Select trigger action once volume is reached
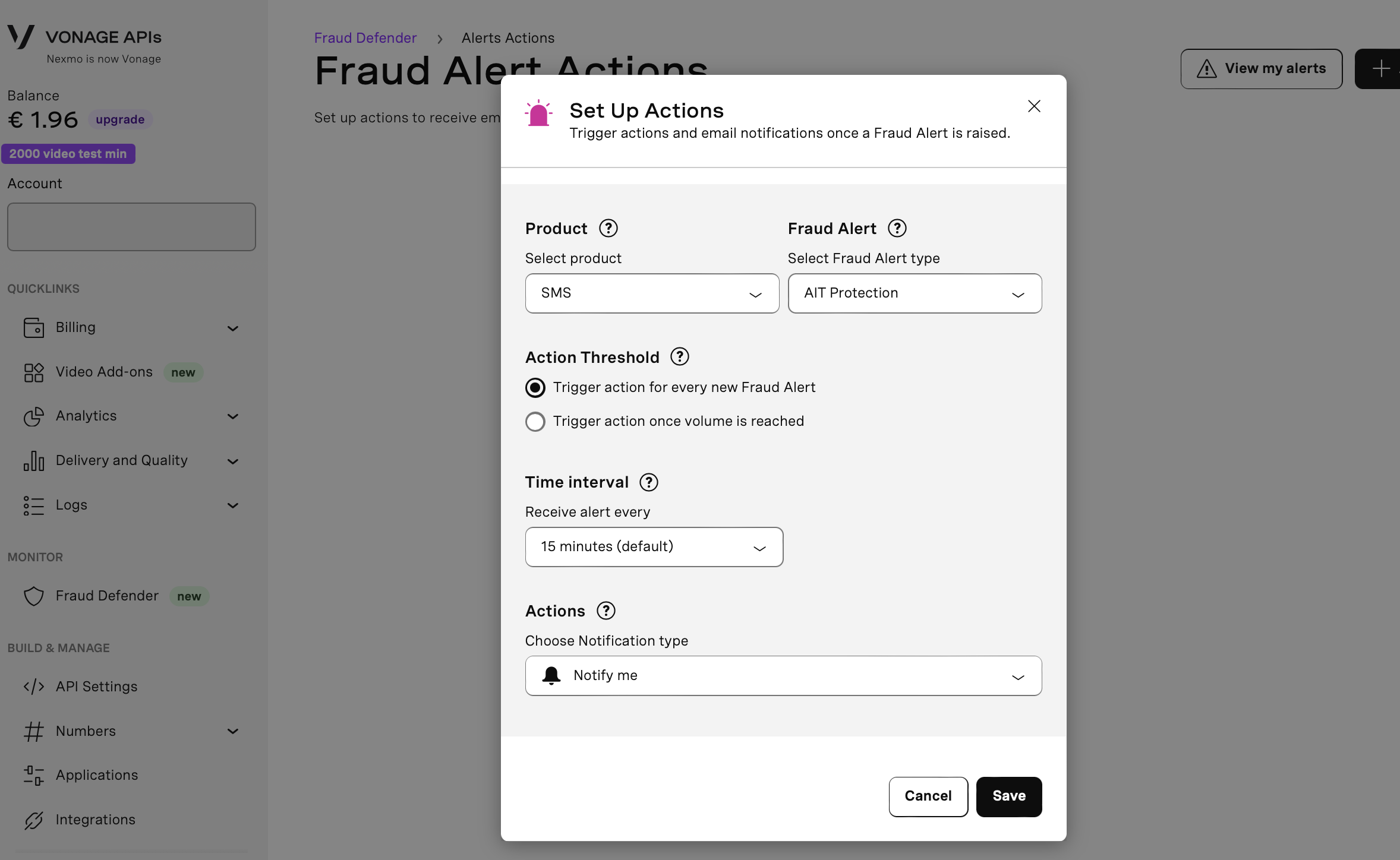Viewport: 1400px width, 860px height. (535, 421)
